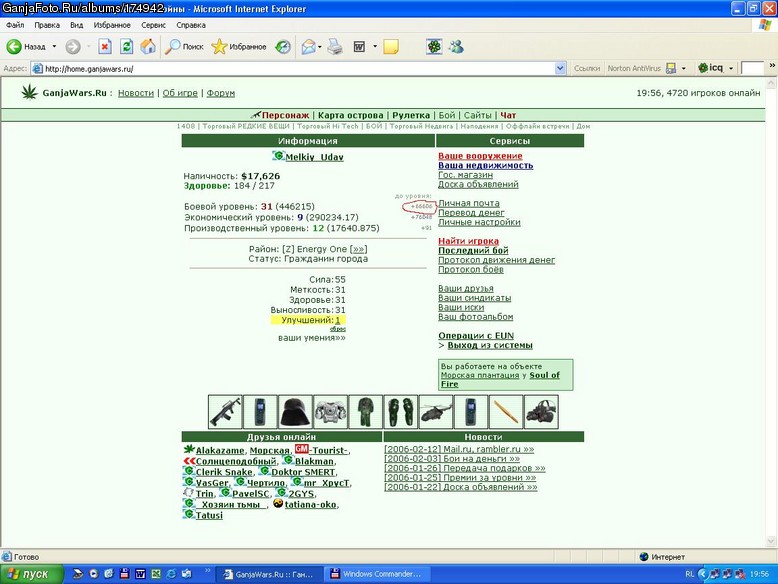The width and height of the screenshot is (778, 584).
Task: Open Личная почта link
Action: click(x=469, y=203)
